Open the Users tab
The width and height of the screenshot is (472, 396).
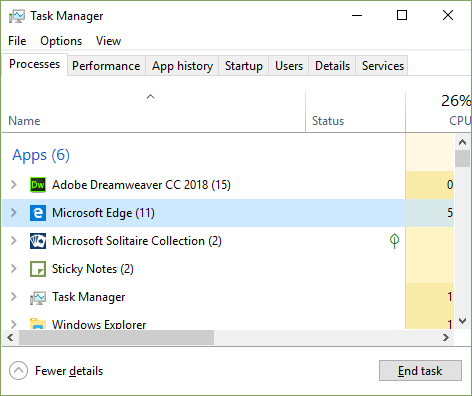click(x=289, y=66)
